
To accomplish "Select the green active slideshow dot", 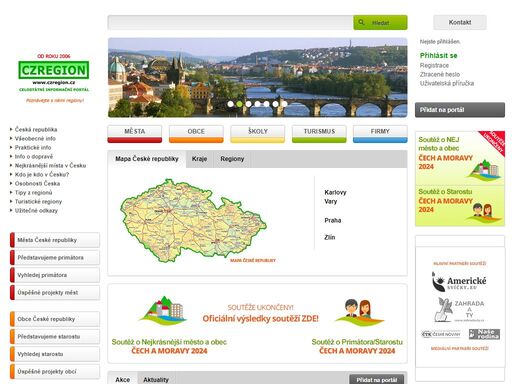I will [239, 104].
